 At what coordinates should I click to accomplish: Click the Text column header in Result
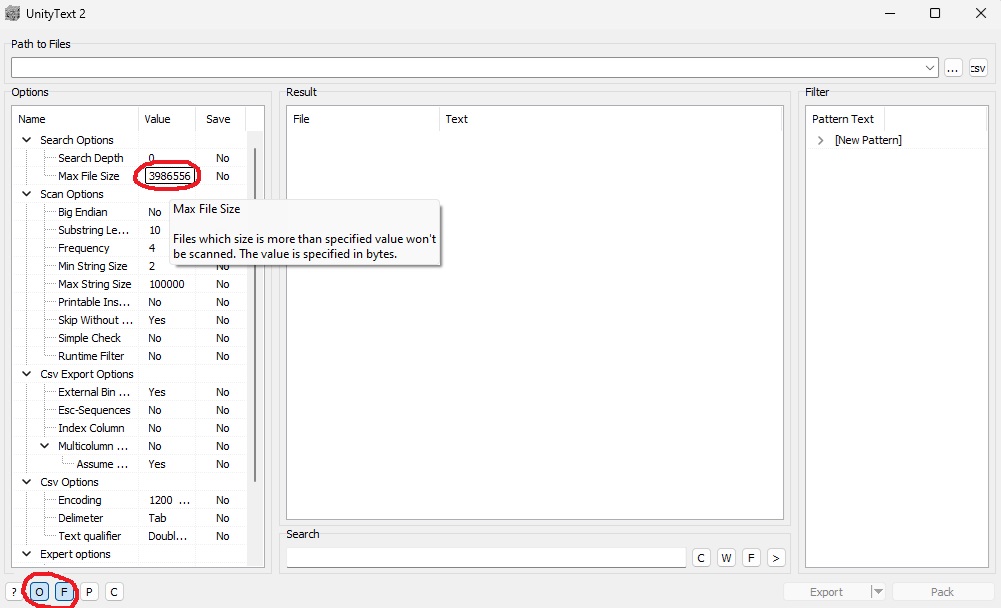[x=610, y=119]
